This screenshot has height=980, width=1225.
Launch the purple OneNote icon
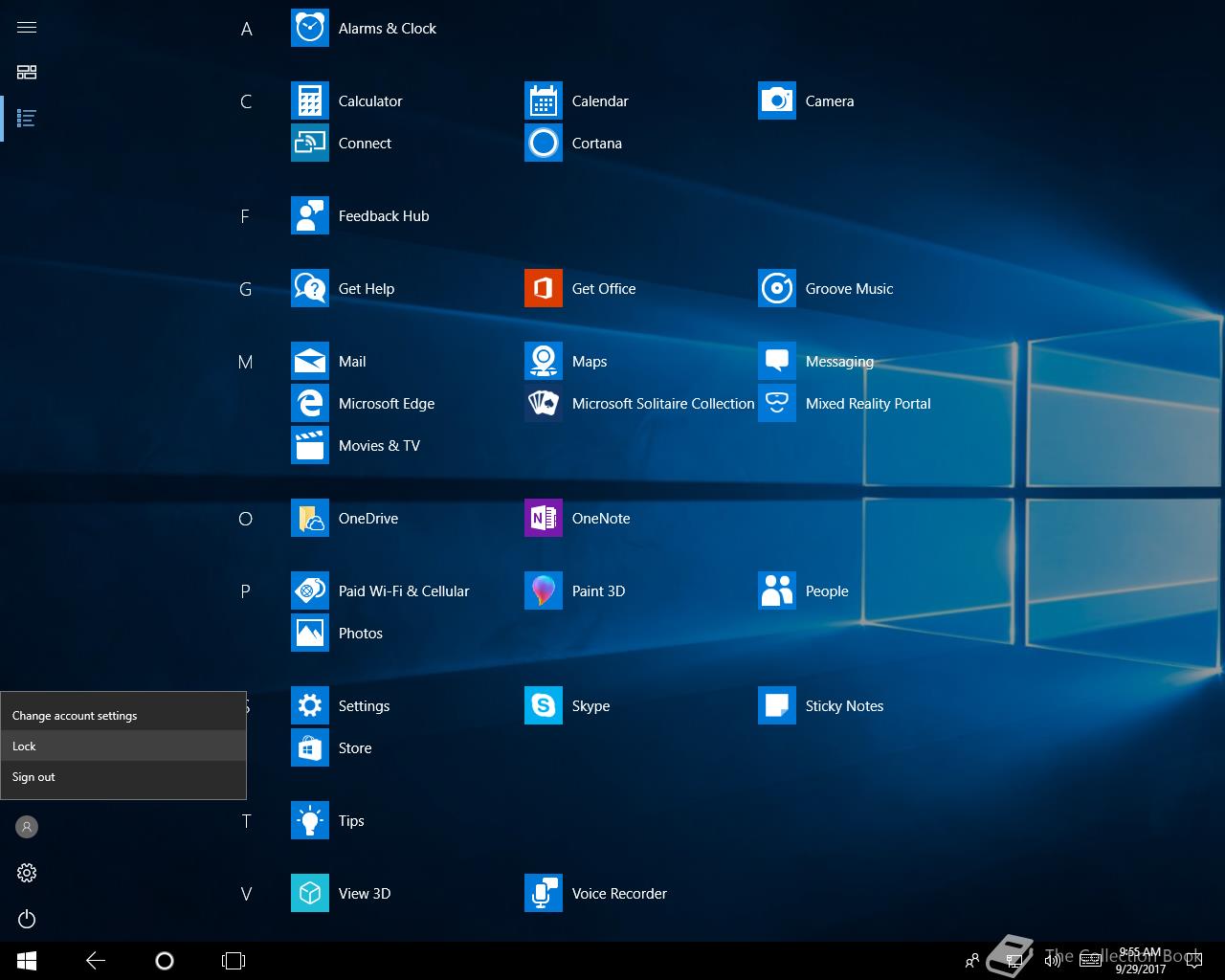(x=544, y=518)
